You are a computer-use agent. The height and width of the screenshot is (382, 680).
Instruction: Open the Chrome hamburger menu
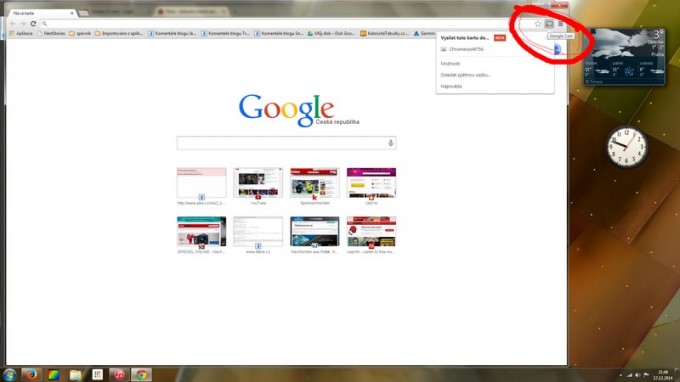[x=560, y=24]
